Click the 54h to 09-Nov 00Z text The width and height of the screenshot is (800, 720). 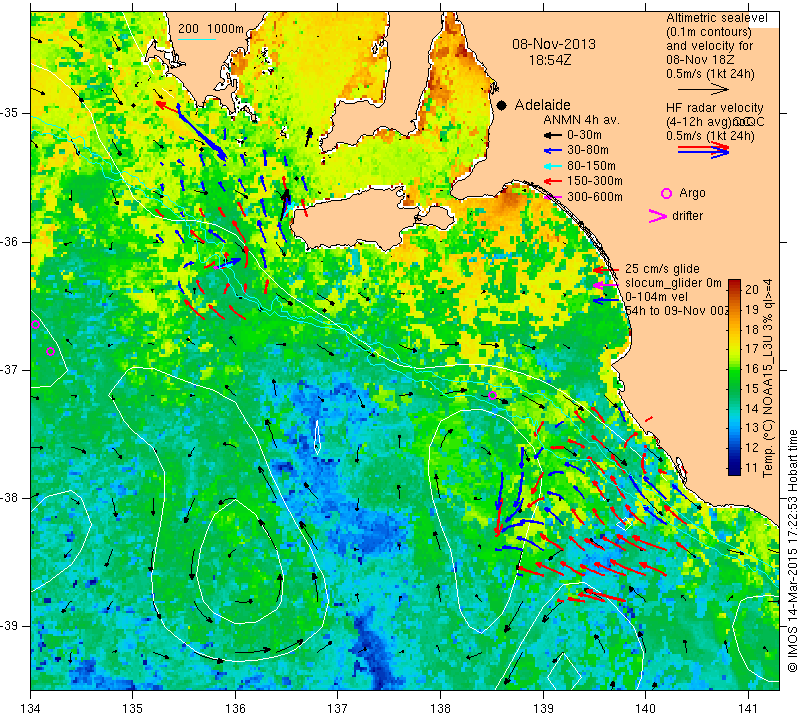click(677, 311)
